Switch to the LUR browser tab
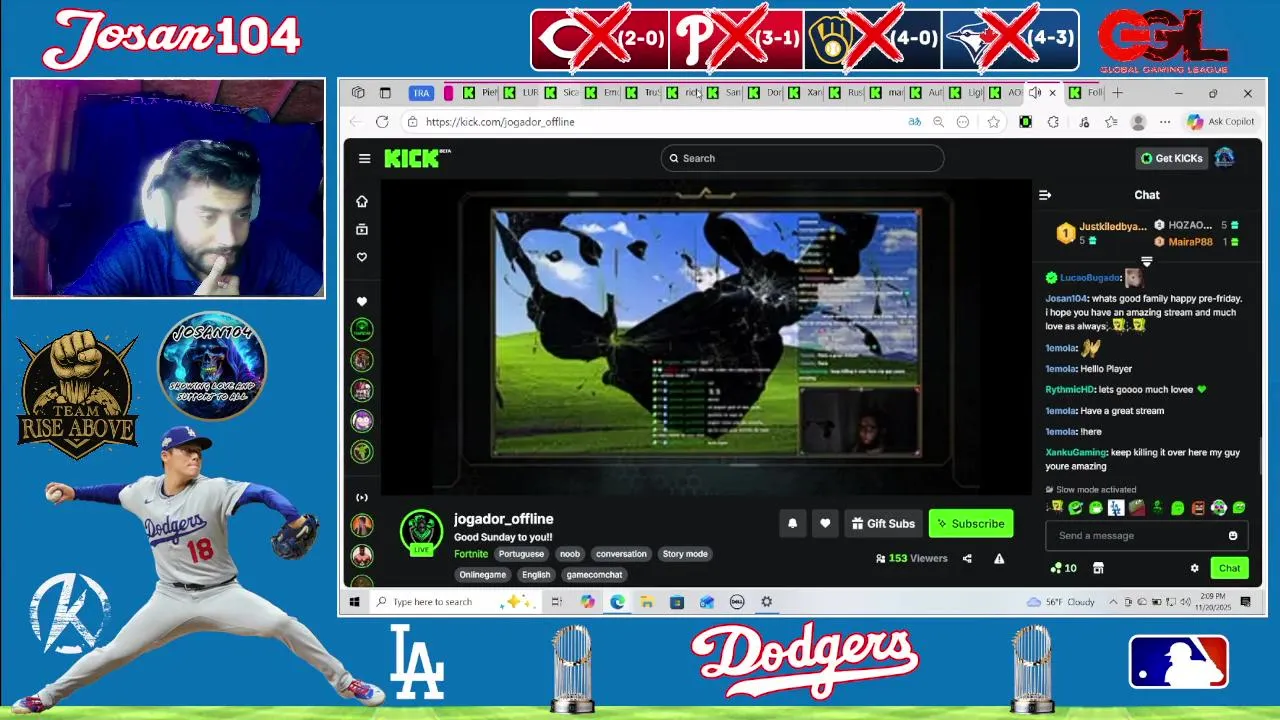The width and height of the screenshot is (1280, 720). [521, 93]
